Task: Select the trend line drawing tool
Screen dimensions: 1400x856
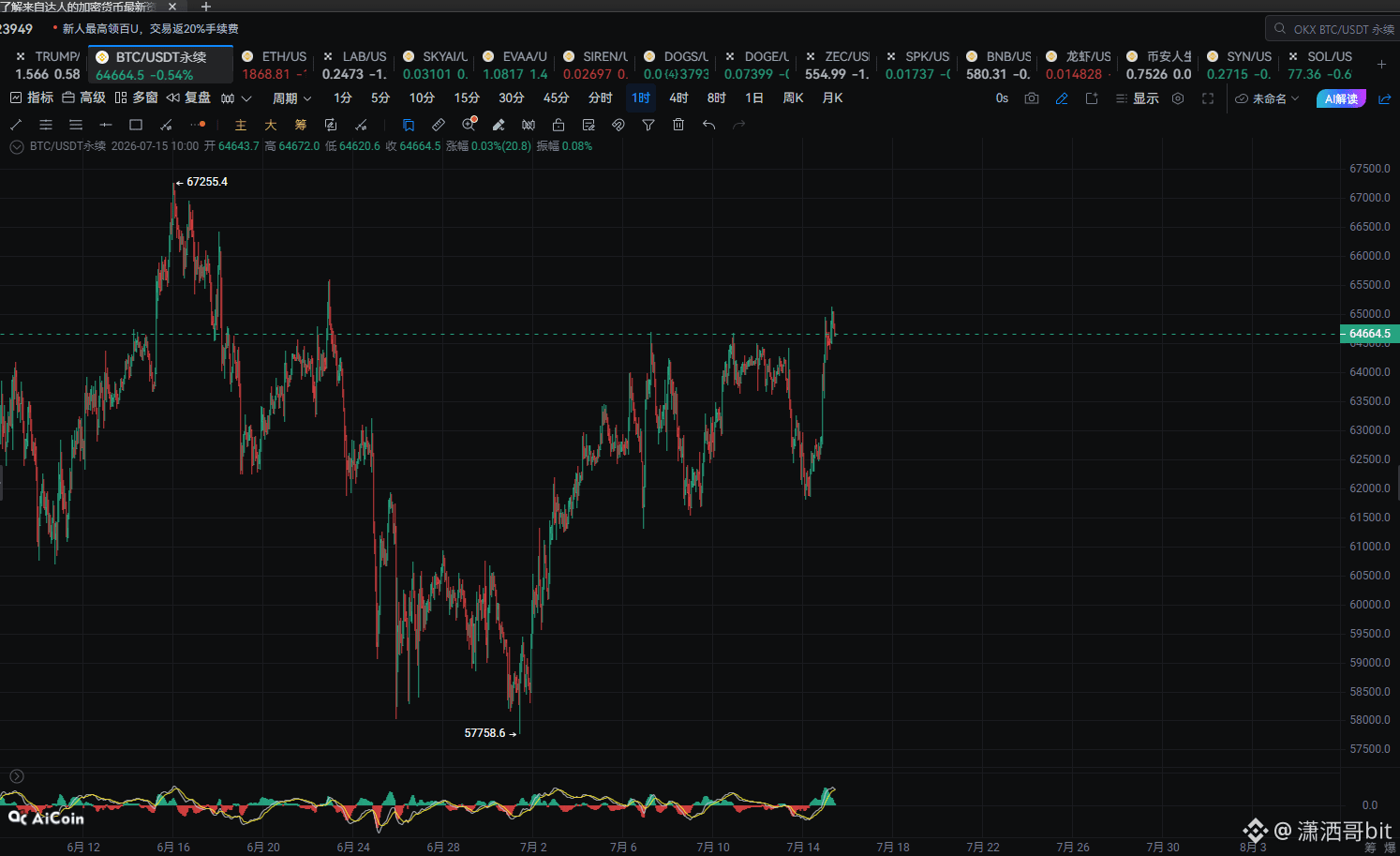Action: [16, 125]
